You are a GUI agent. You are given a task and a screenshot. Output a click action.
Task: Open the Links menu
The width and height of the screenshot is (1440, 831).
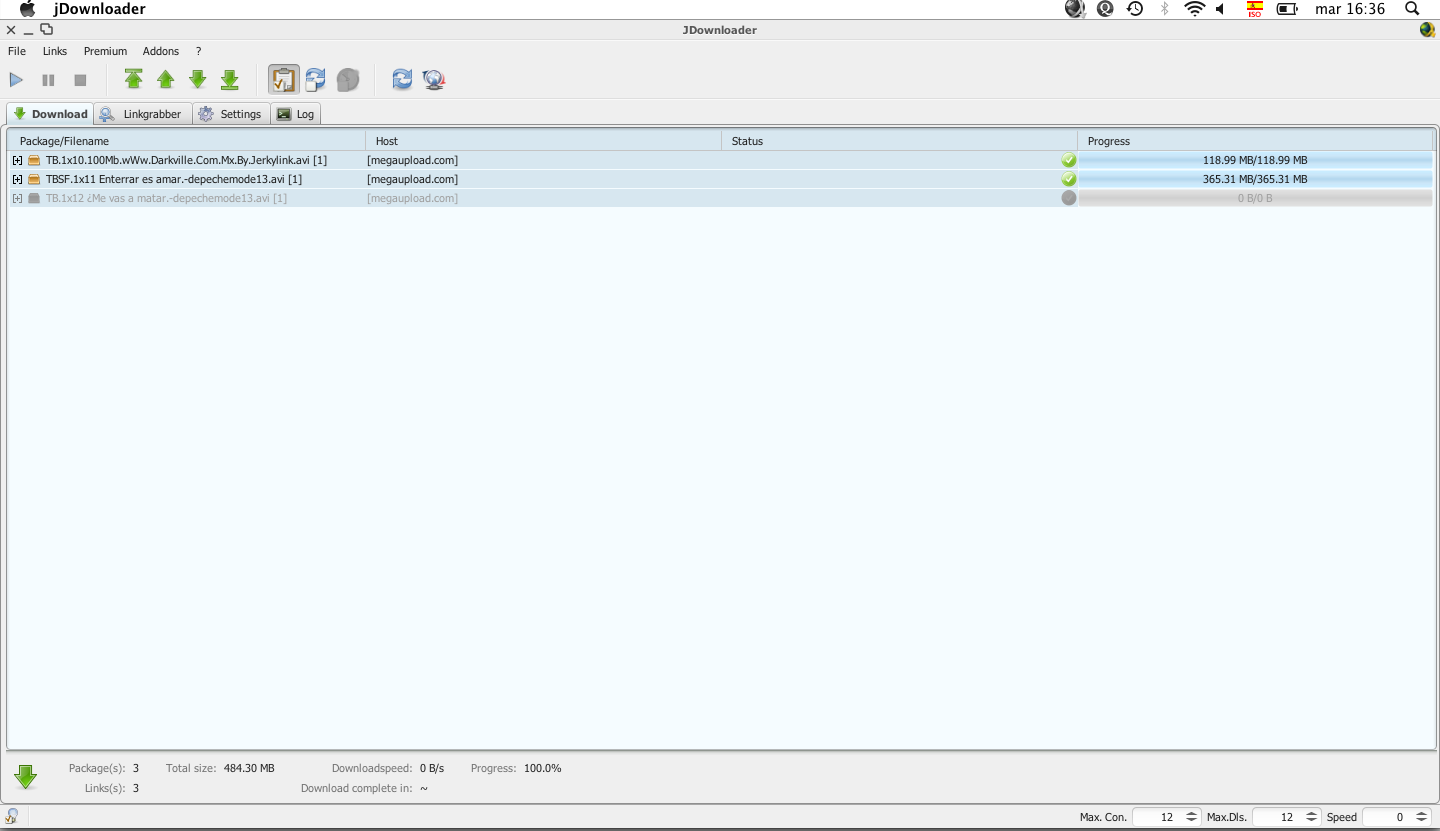coord(55,51)
